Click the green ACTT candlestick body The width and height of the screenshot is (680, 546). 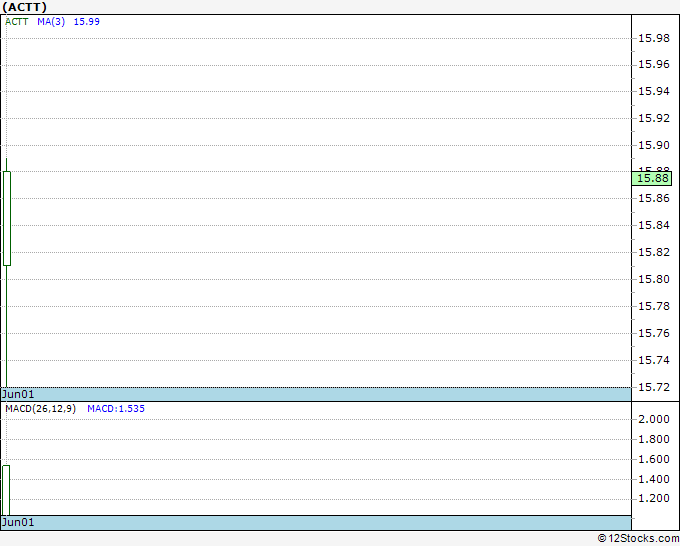tap(7, 218)
